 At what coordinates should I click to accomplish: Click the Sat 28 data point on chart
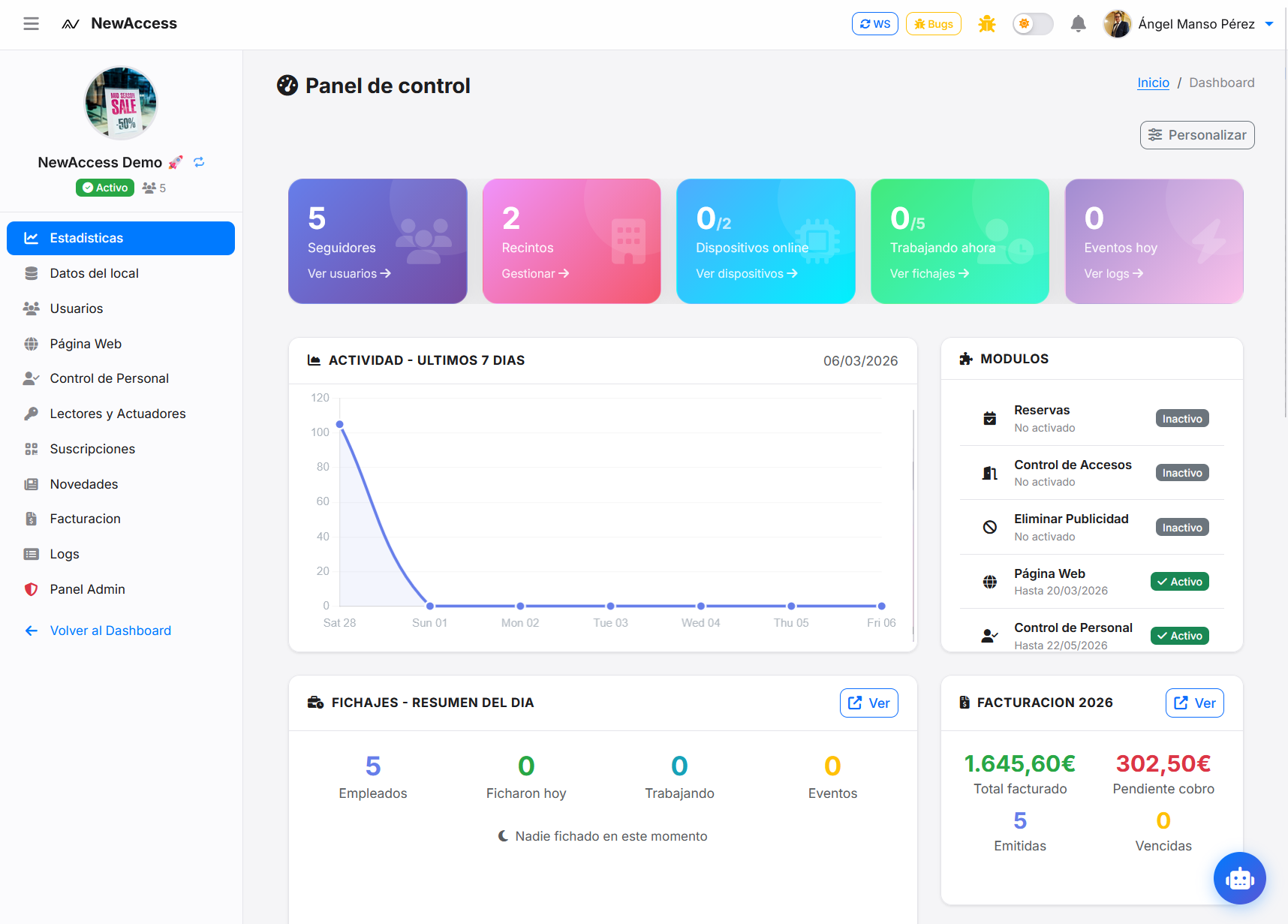pyautogui.click(x=340, y=425)
